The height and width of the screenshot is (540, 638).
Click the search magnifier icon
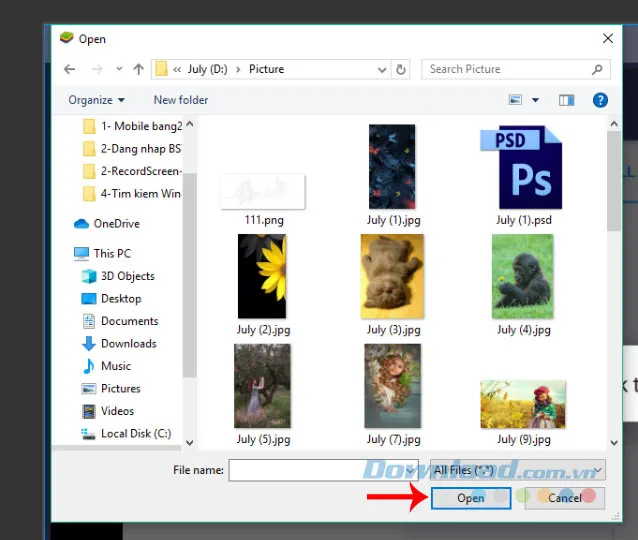[x=597, y=69]
